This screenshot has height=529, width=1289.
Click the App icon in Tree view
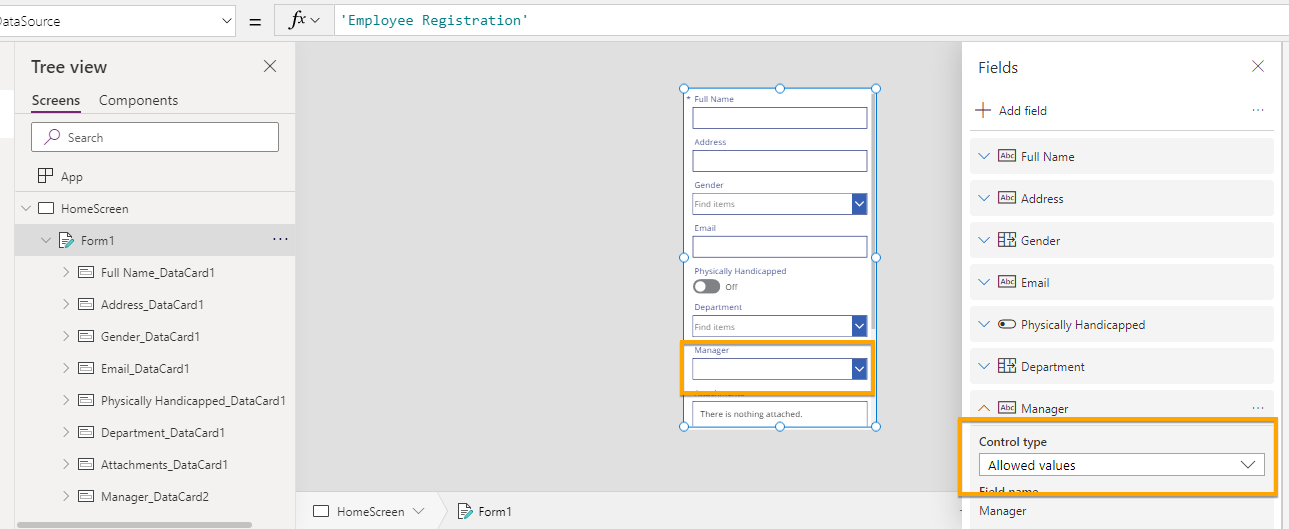click(45, 176)
